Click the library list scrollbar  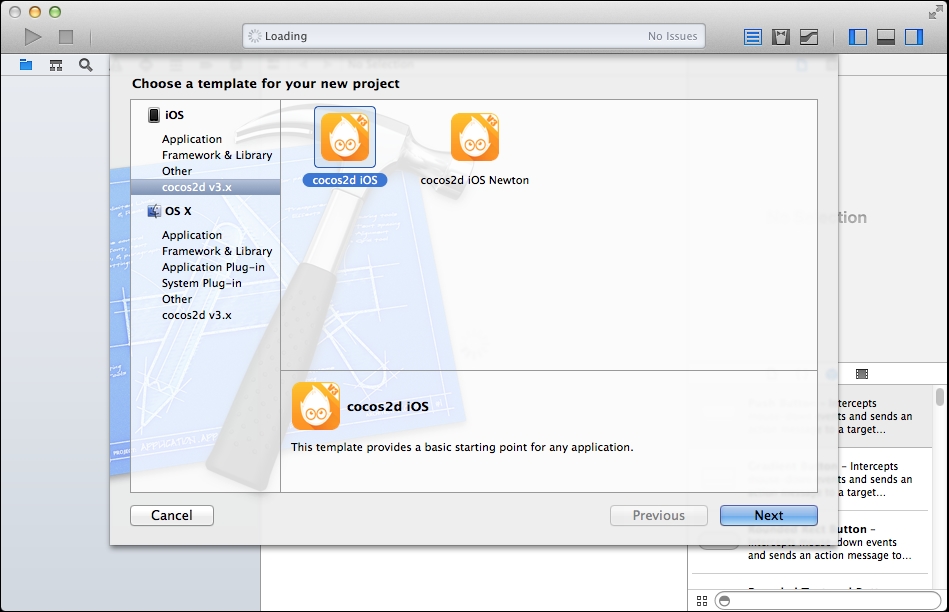[939, 396]
